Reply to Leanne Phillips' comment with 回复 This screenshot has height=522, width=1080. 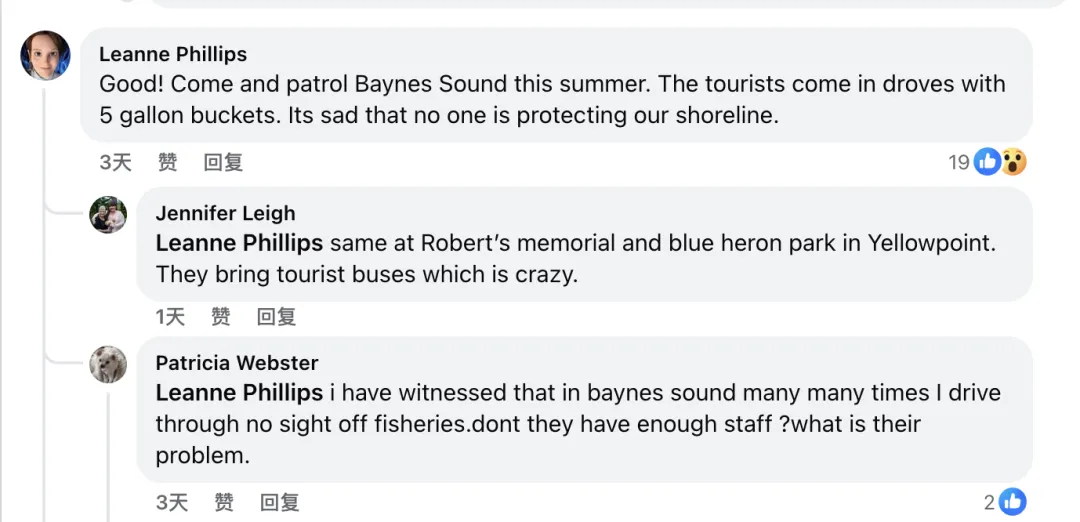tap(223, 162)
